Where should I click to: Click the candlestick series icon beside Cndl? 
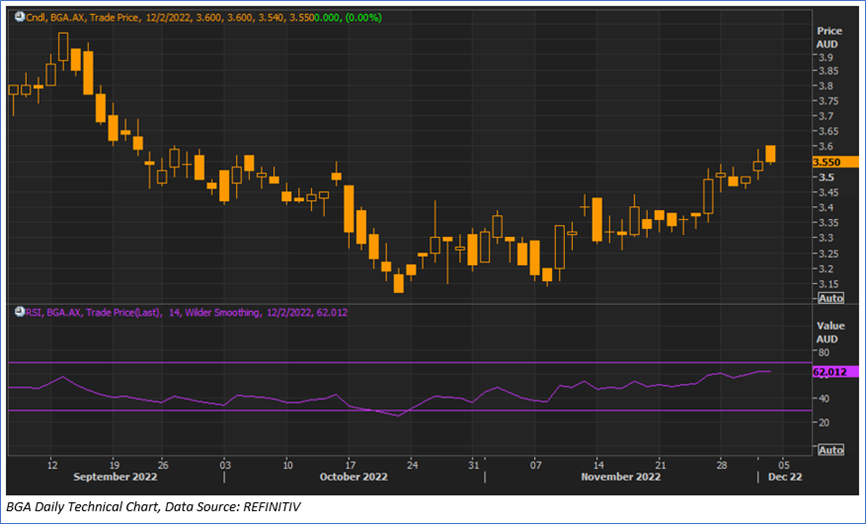[x=19, y=18]
